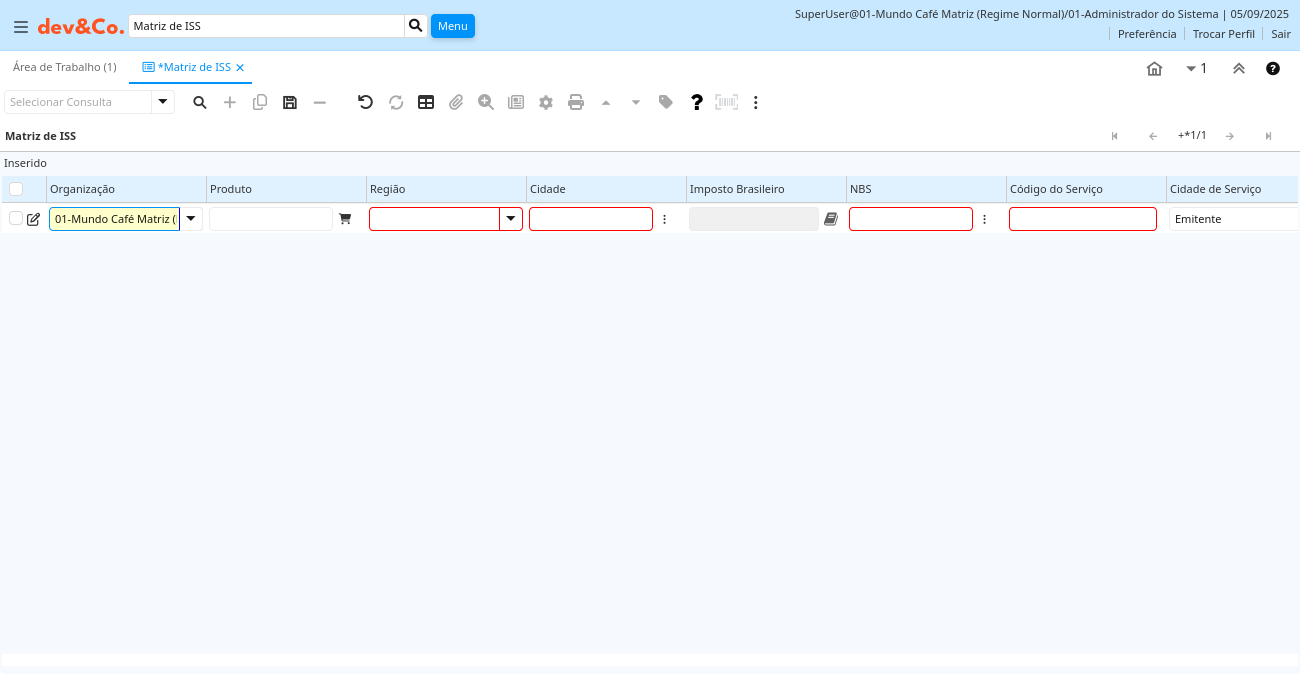Click the hamburger menu icon

(x=20, y=27)
